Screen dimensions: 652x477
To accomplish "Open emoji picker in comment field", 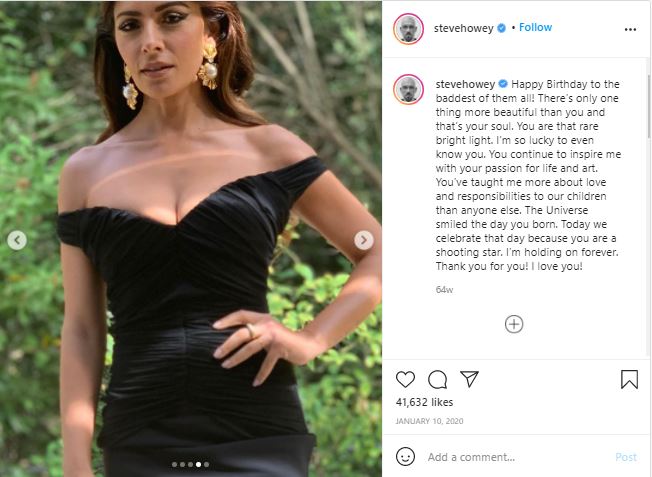I will click(x=405, y=456).
